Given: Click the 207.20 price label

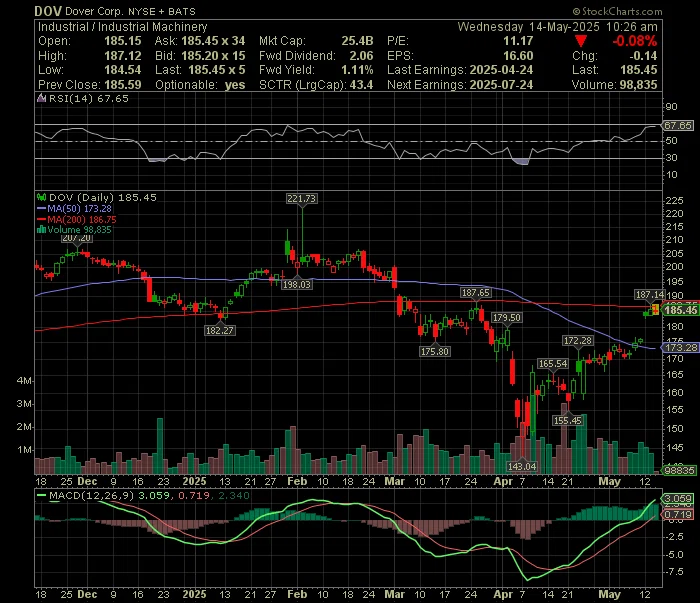Looking at the screenshot, I should (x=77, y=238).
